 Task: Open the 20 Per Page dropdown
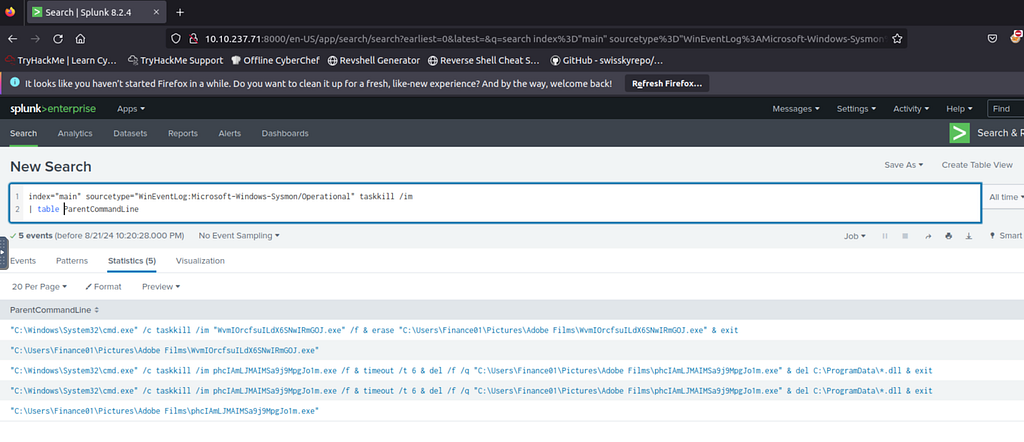[x=39, y=287]
